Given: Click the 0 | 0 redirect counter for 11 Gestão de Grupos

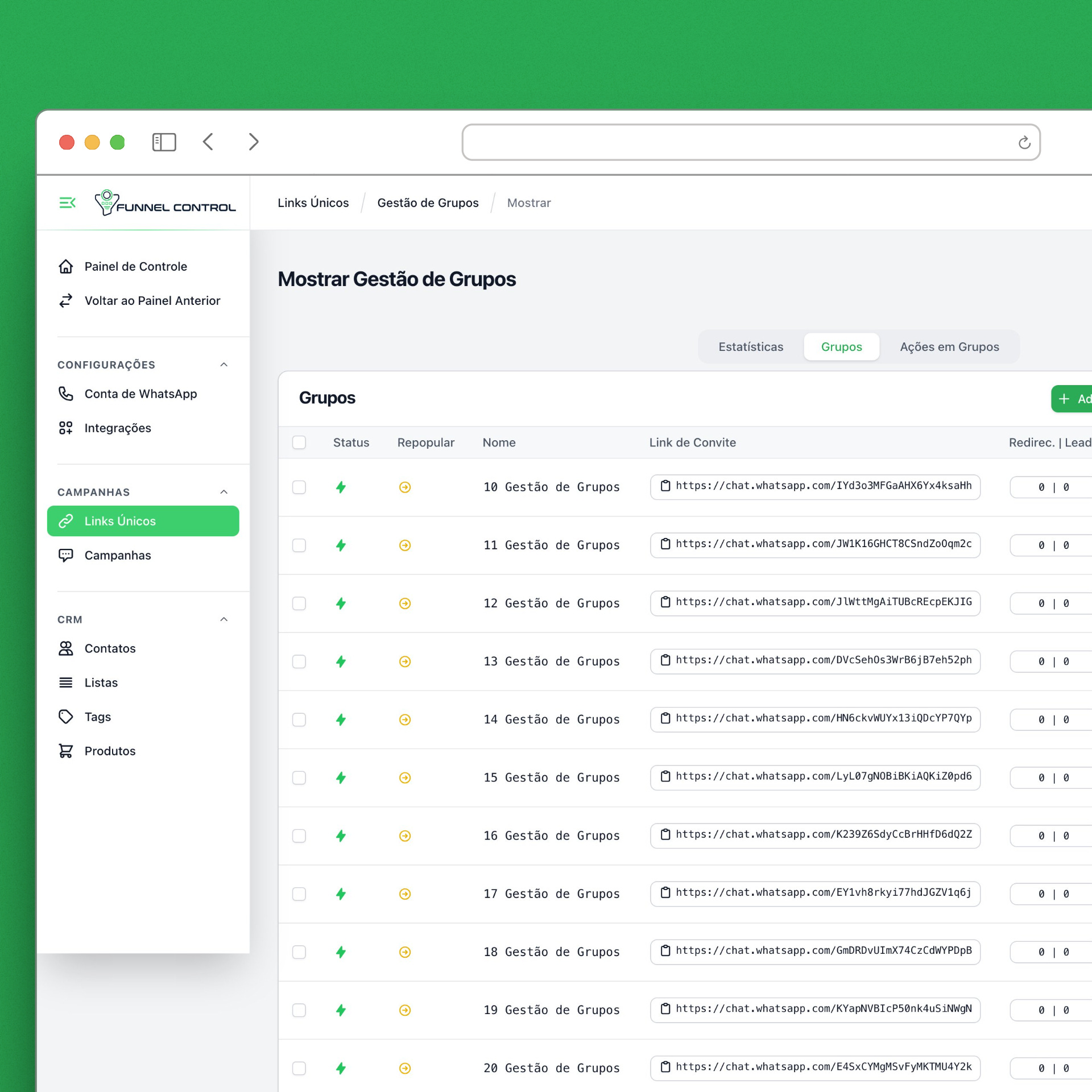Looking at the screenshot, I should pyautogui.click(x=1052, y=545).
